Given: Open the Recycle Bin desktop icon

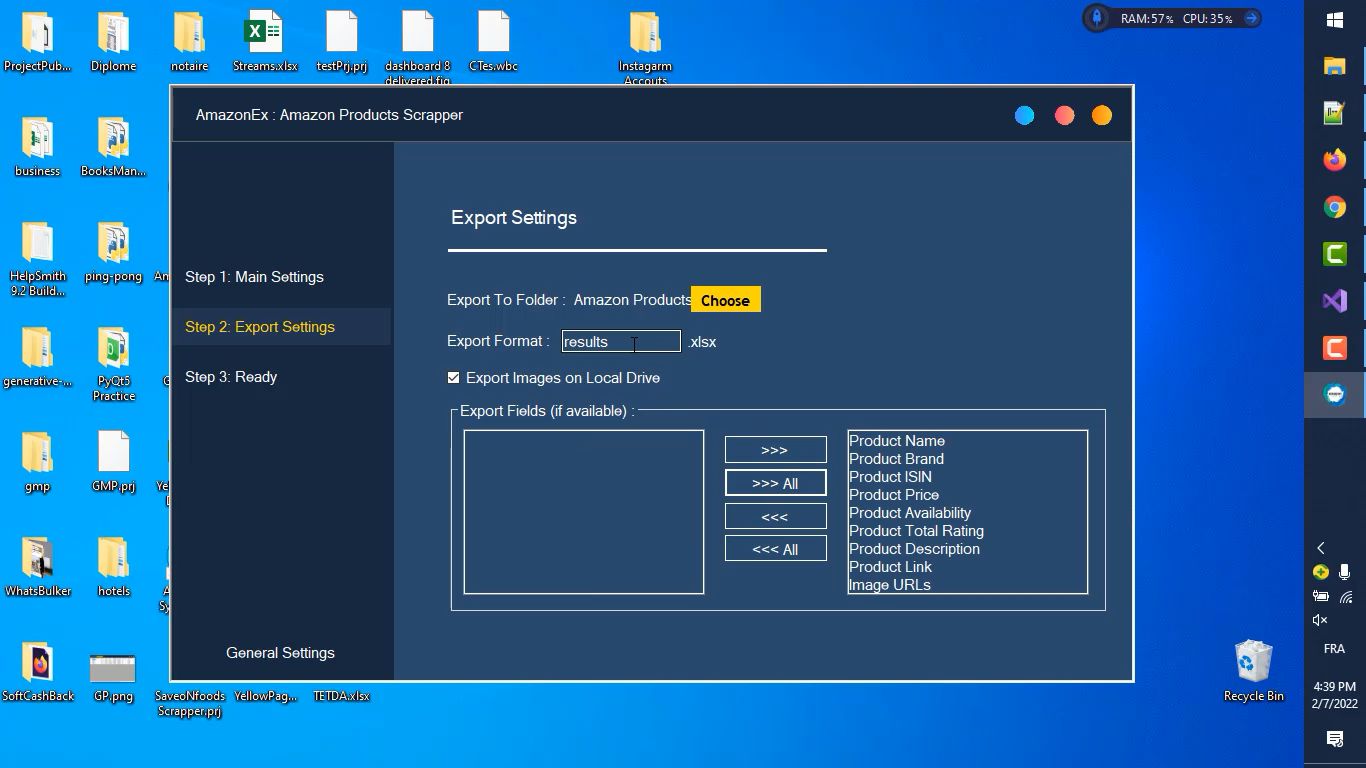Looking at the screenshot, I should point(1253,665).
